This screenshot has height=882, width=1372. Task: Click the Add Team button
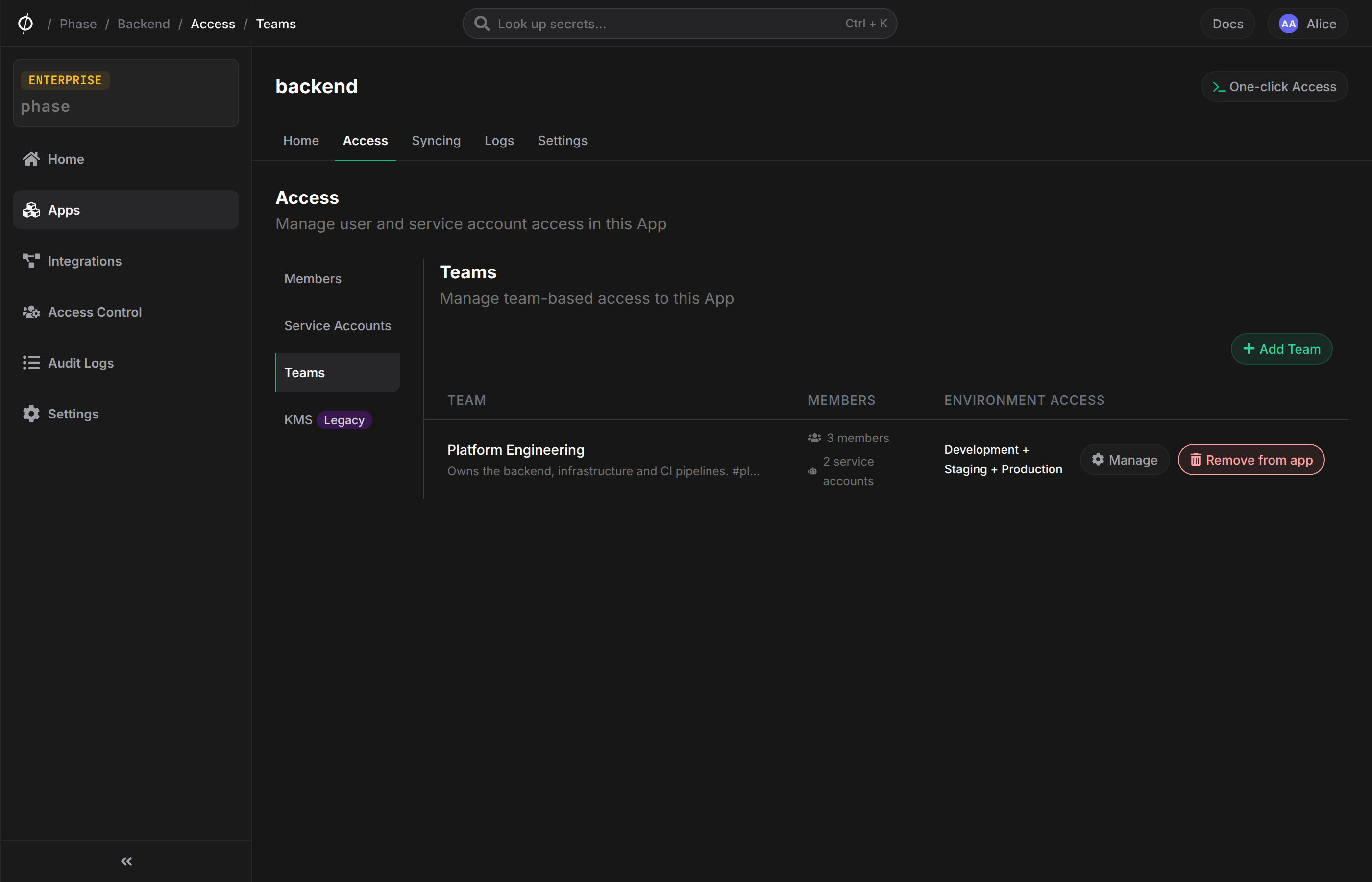tap(1281, 349)
